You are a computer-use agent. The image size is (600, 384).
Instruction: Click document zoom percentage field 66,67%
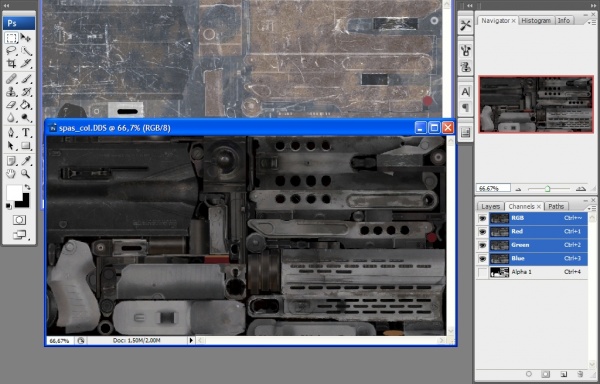[60, 340]
